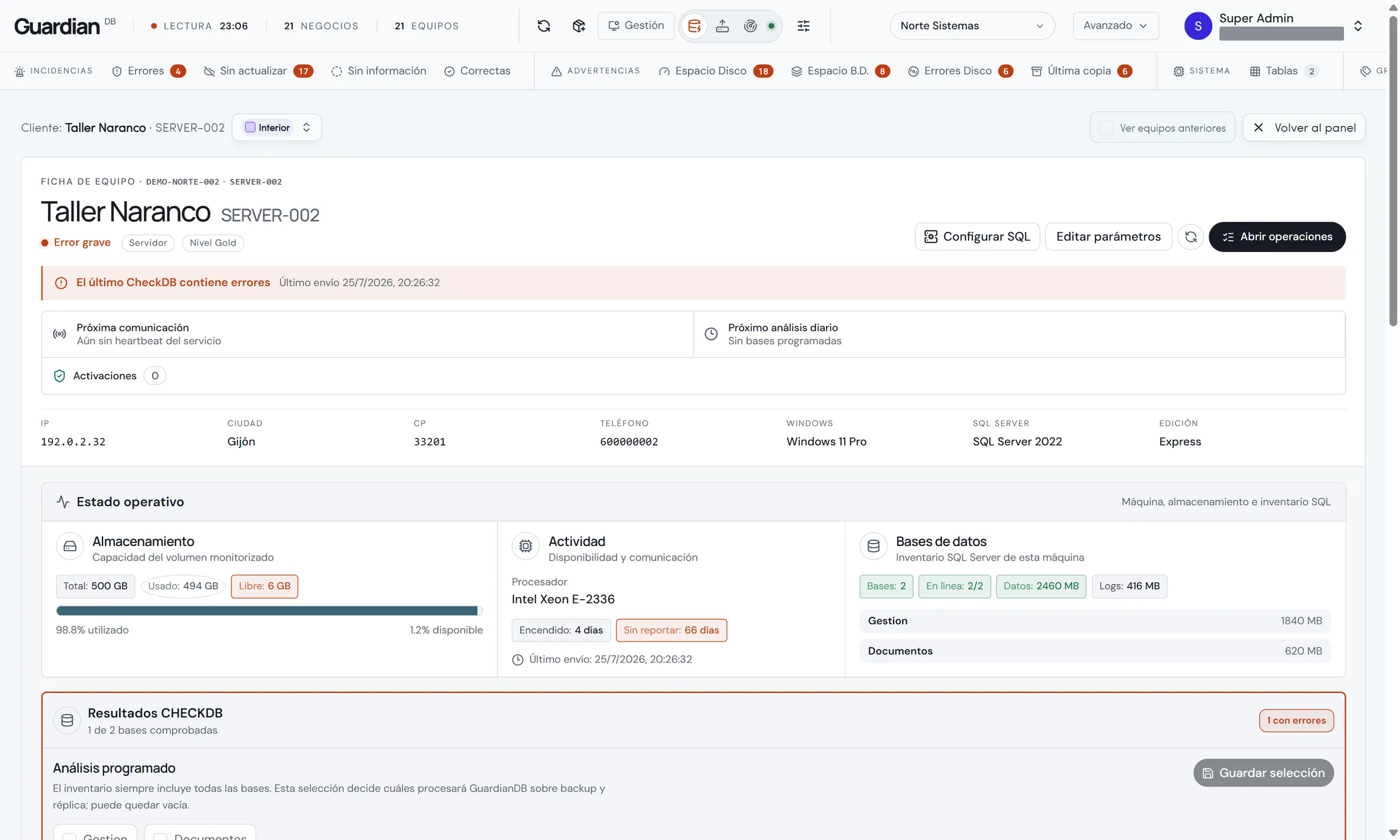Click the Configurar SQL button

[977, 237]
